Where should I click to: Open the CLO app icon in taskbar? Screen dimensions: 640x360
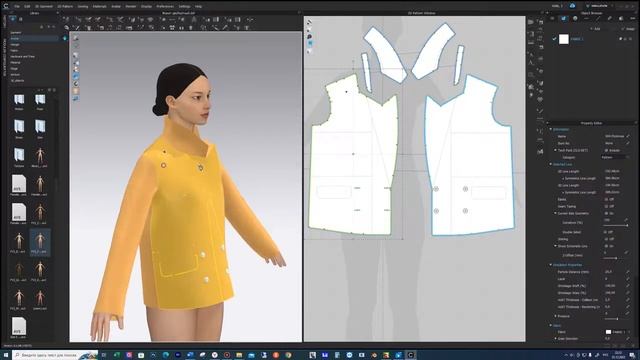point(411,355)
